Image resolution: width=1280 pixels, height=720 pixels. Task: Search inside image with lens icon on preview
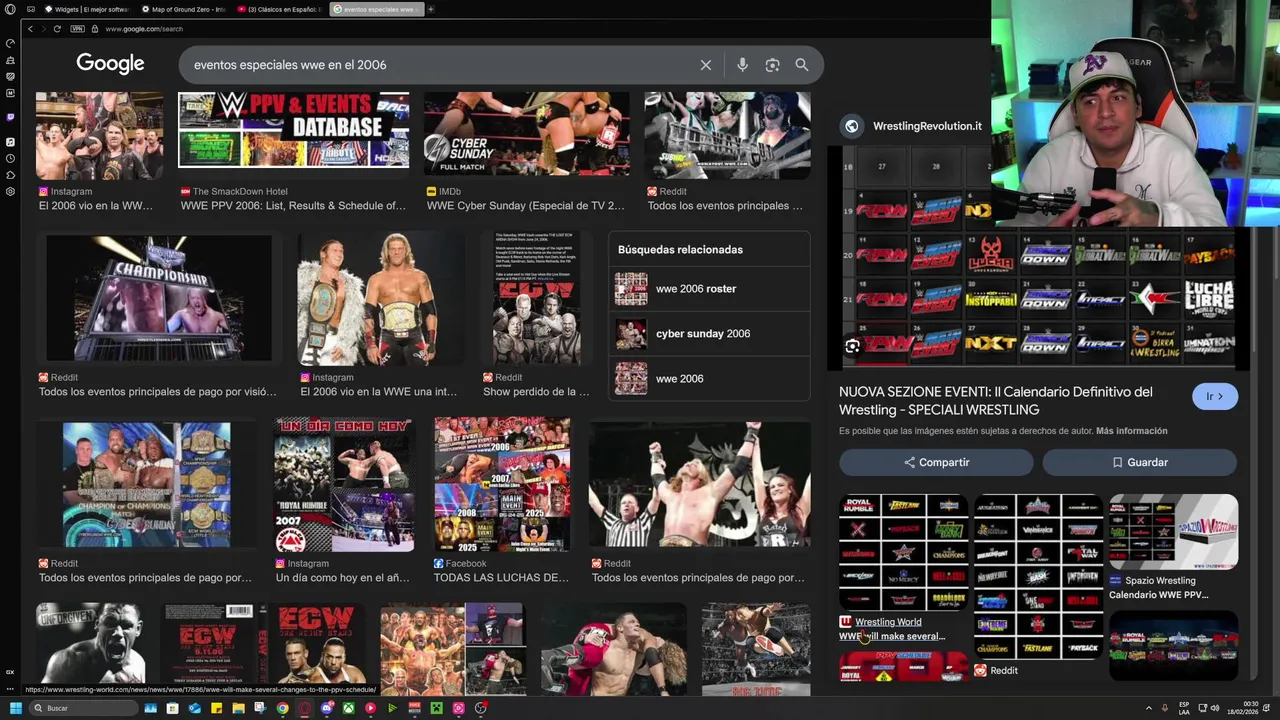pyautogui.click(x=852, y=346)
